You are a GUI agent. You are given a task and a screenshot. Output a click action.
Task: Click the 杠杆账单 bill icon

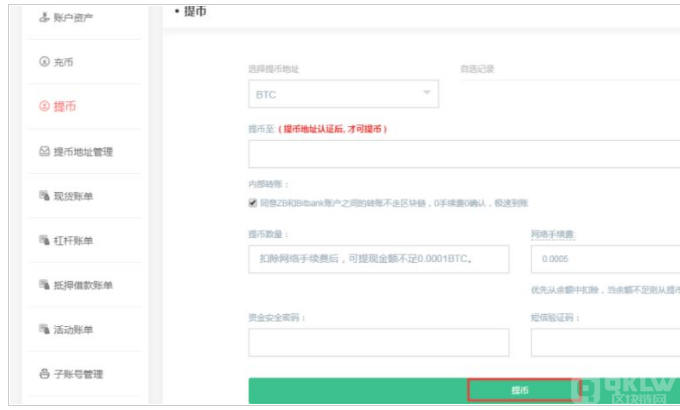(x=44, y=240)
